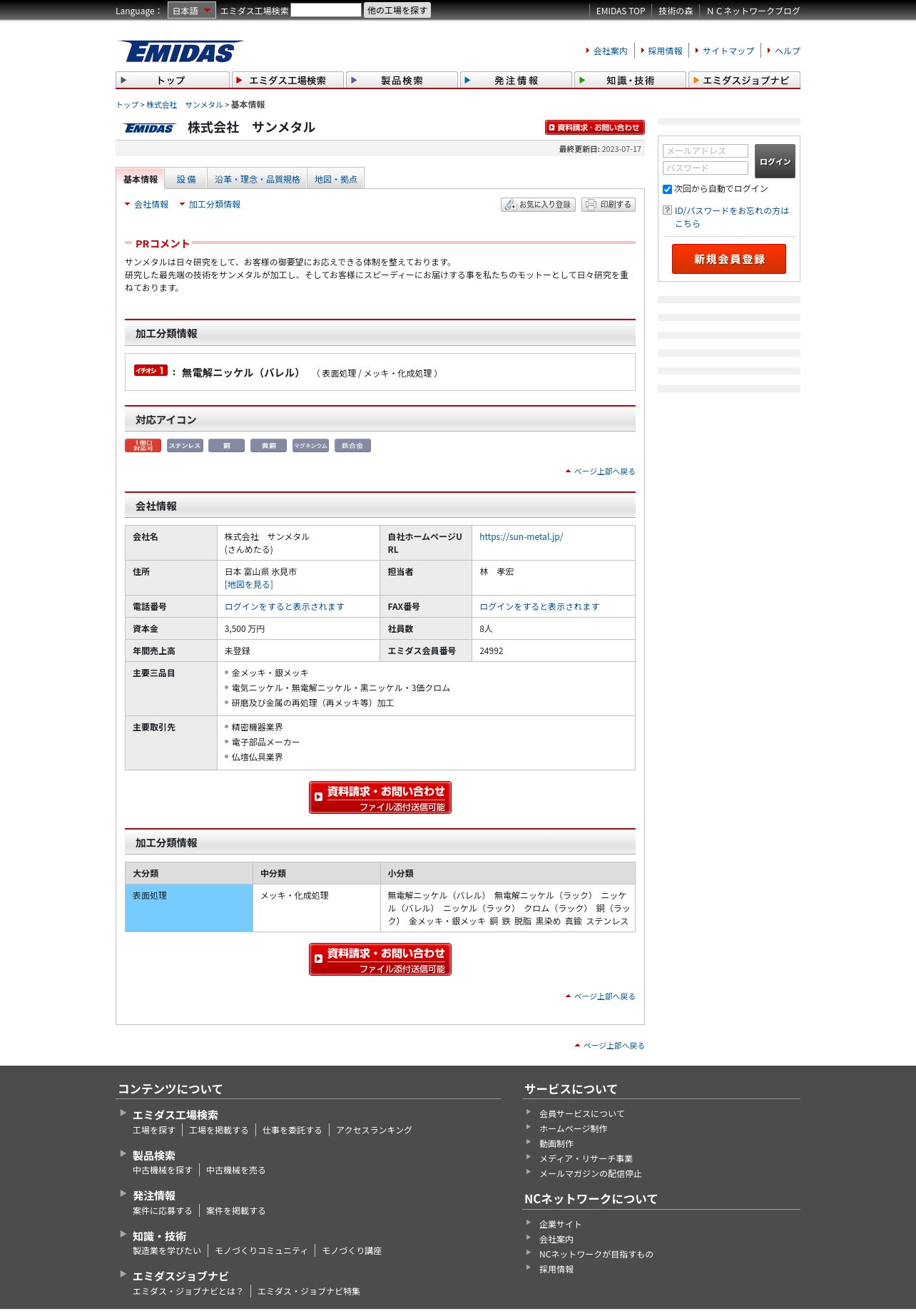Click ページ上部へ戻る below 対応アイコン section
Screen dimensions: 916x1316
click(x=604, y=471)
